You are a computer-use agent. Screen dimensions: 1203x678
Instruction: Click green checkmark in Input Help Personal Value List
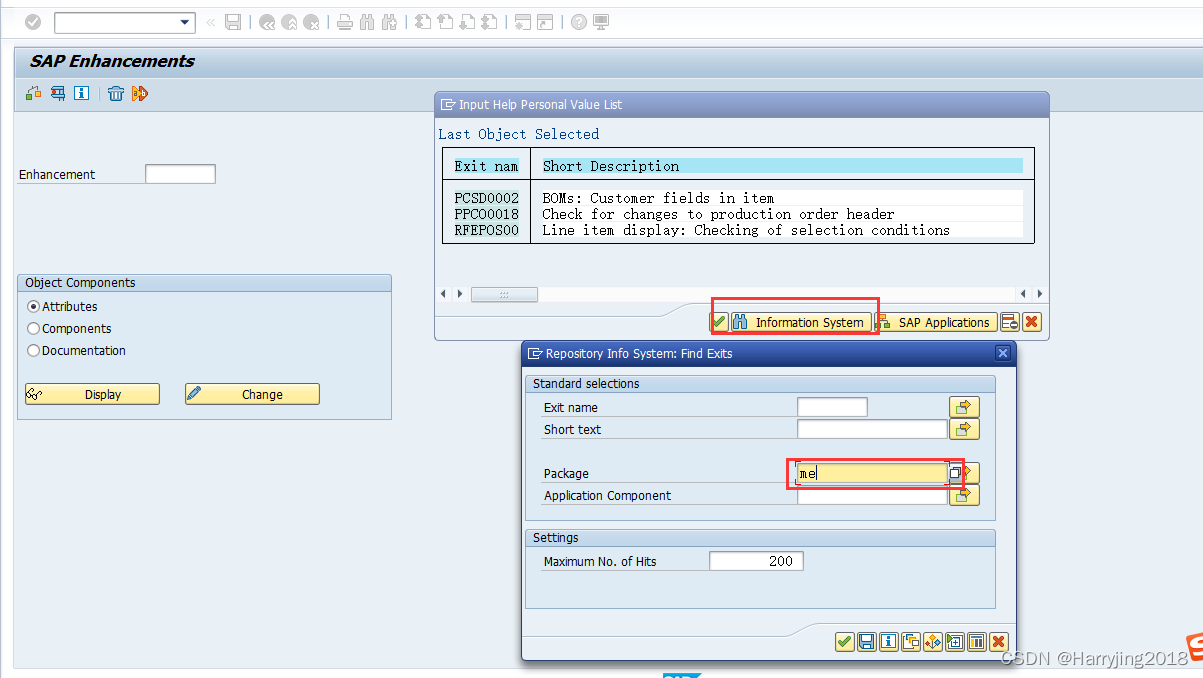719,322
